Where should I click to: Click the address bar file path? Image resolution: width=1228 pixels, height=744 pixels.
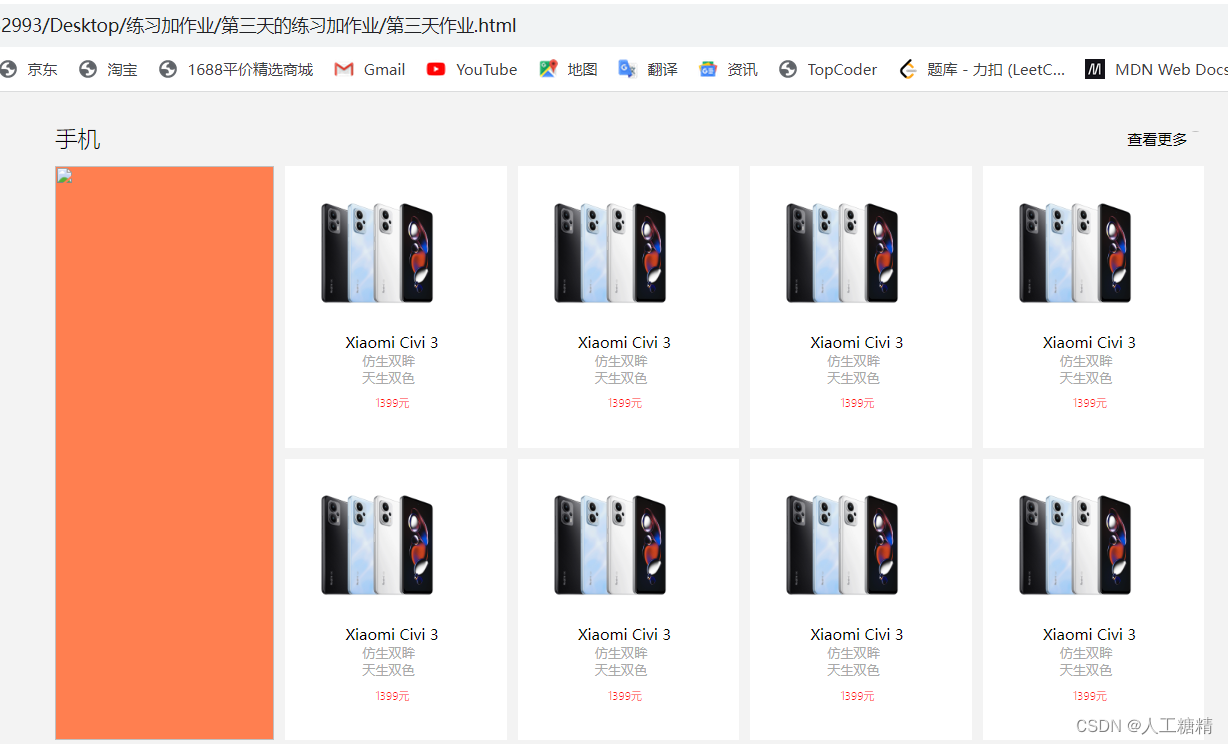pyautogui.click(x=259, y=26)
